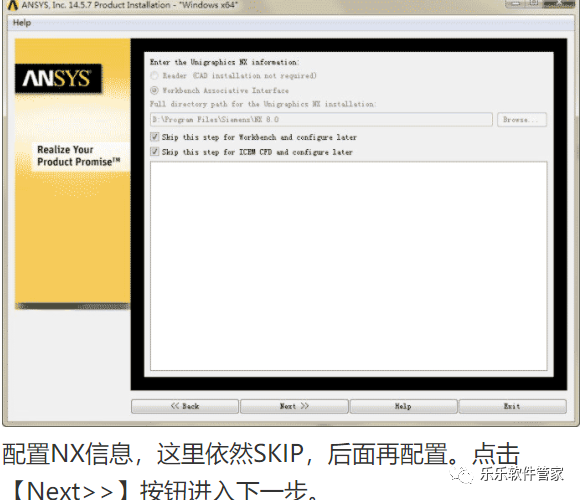The width and height of the screenshot is (582, 500).
Task: Click the ANSYS title bar icon
Action: pos(13,5)
